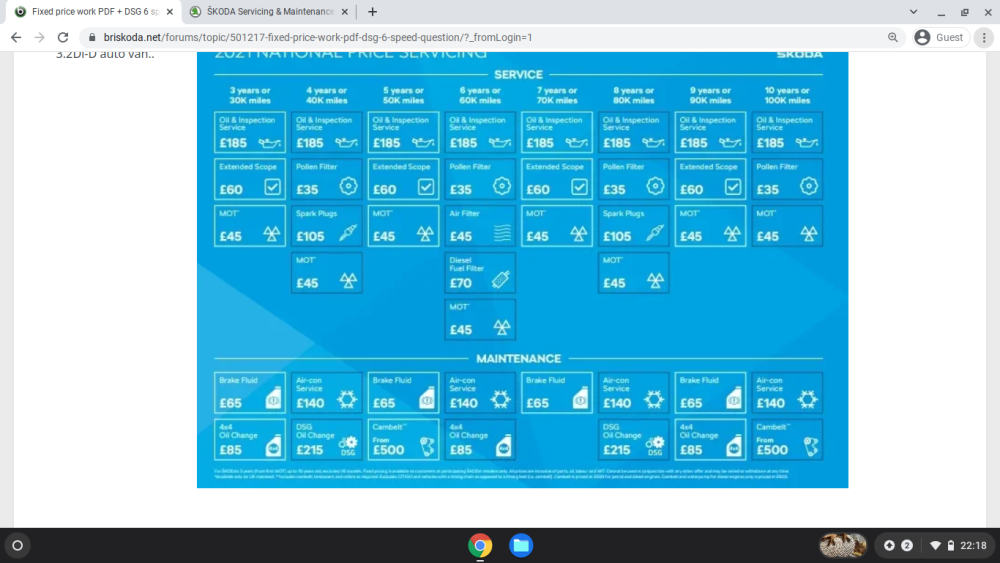The image size is (1000, 563).
Task: Click the lowest MOT £45 box under 6 years
Action: click(x=480, y=319)
